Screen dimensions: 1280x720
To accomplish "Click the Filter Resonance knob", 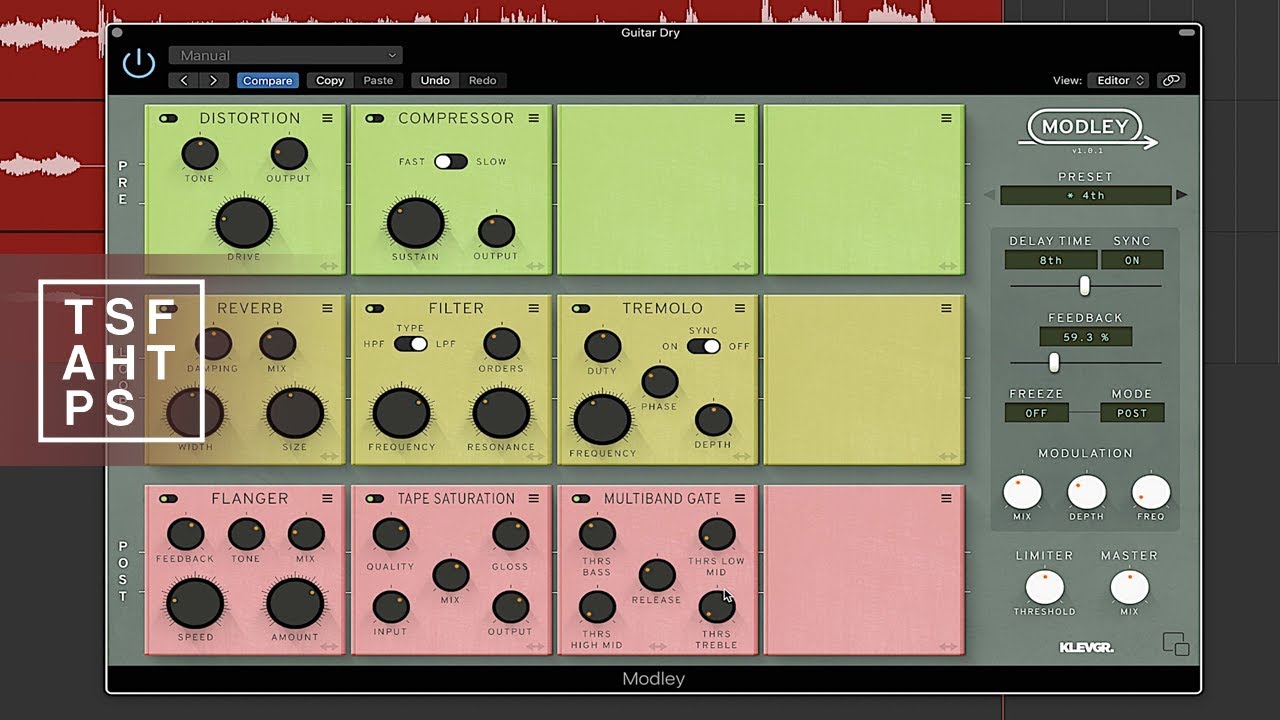I will pyautogui.click(x=501, y=413).
